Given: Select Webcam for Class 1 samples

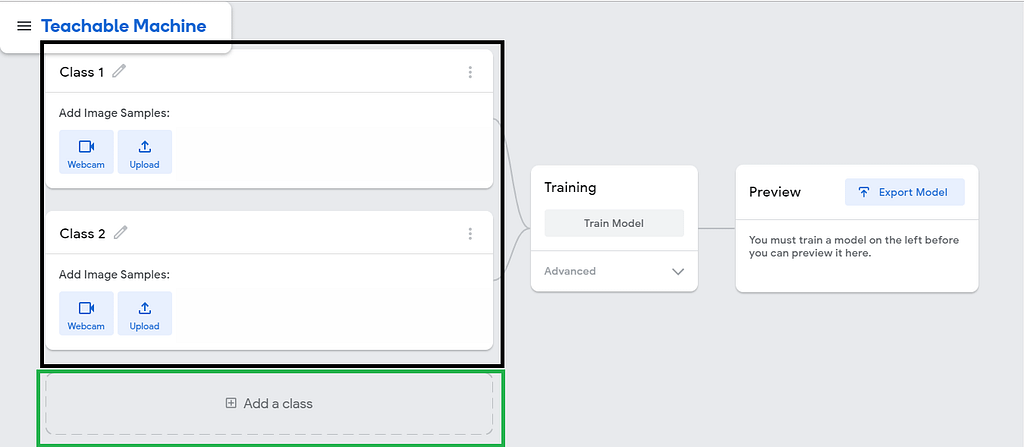Looking at the screenshot, I should [86, 152].
